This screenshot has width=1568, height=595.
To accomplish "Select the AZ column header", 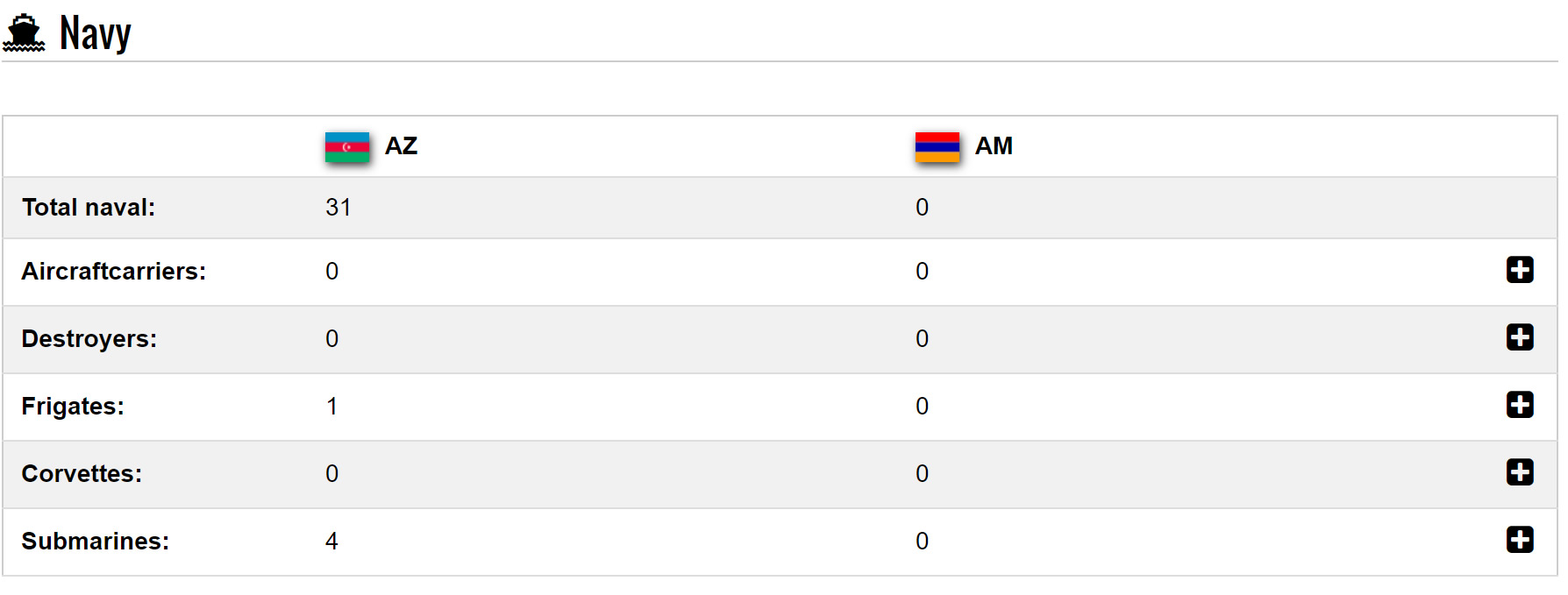I will click(x=401, y=146).
